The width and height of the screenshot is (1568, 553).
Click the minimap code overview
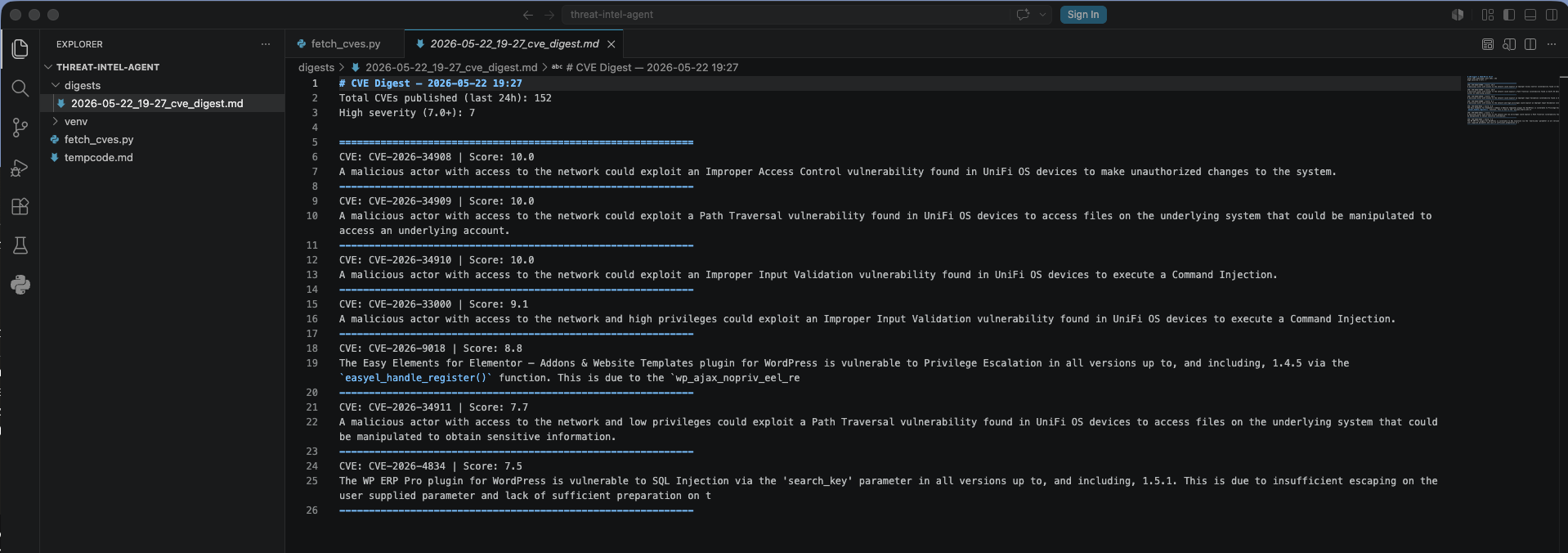pos(1512,100)
